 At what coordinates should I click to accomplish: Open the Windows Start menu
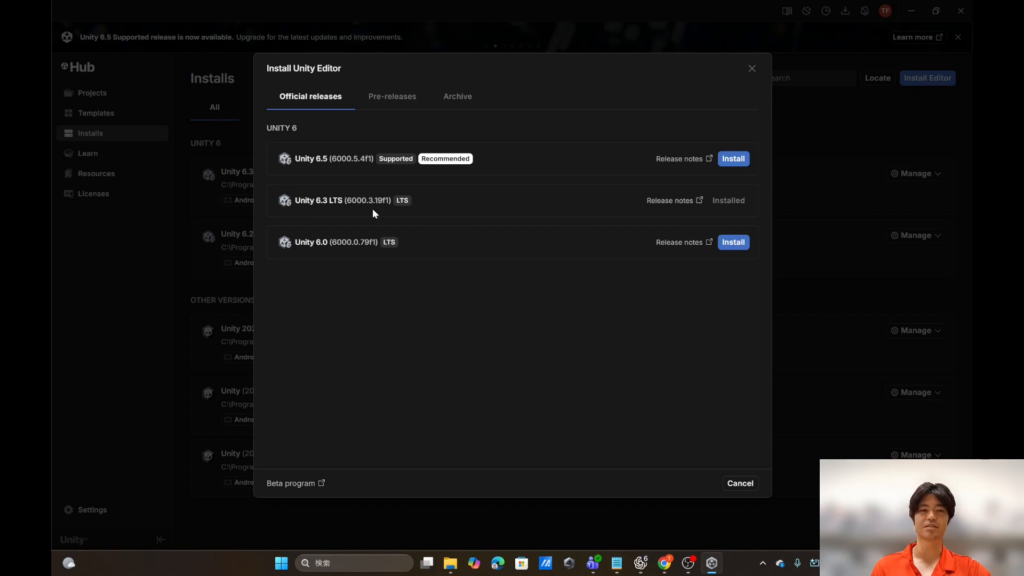pos(281,563)
